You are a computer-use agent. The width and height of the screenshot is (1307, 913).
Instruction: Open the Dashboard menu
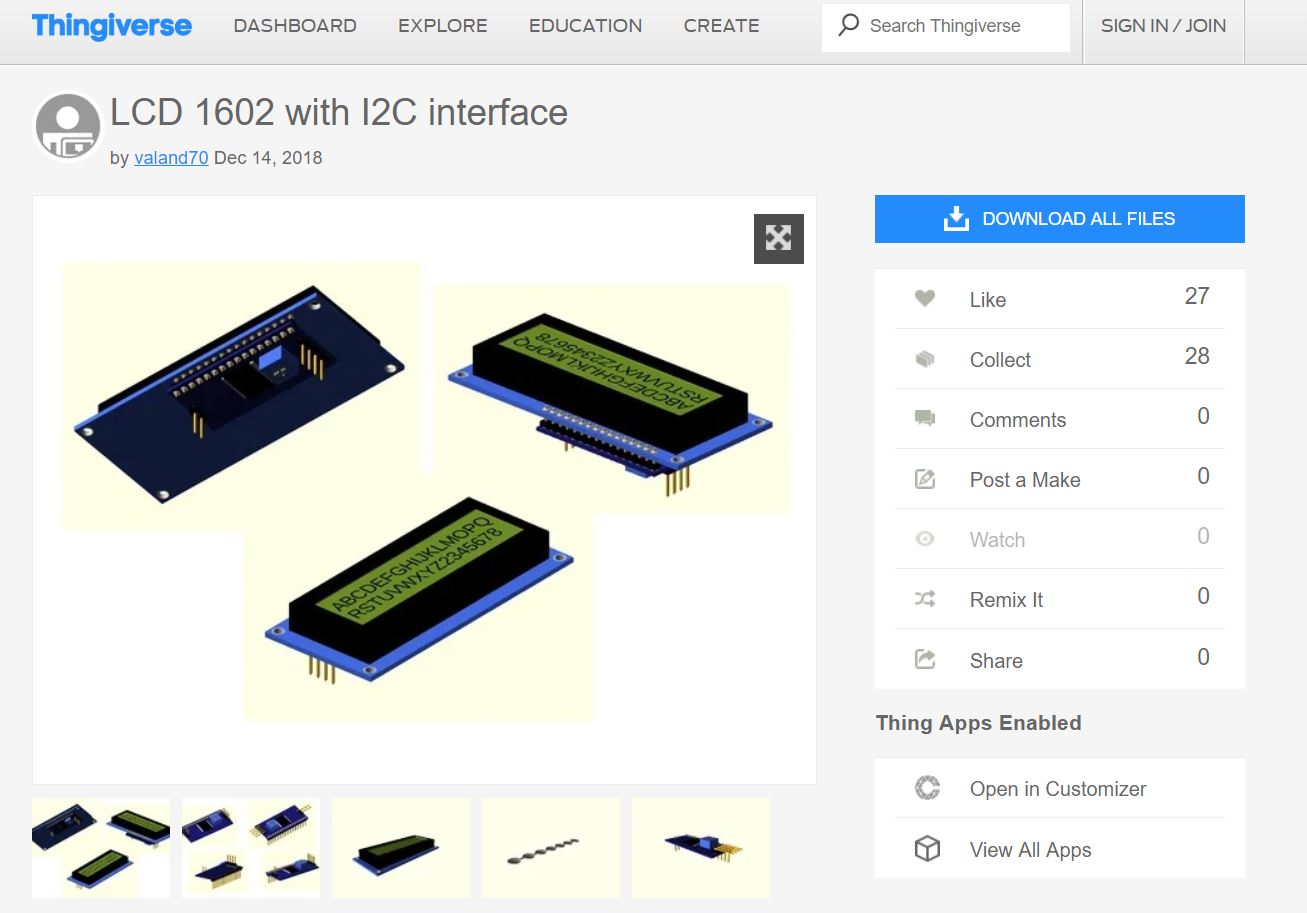pyautogui.click(x=295, y=26)
